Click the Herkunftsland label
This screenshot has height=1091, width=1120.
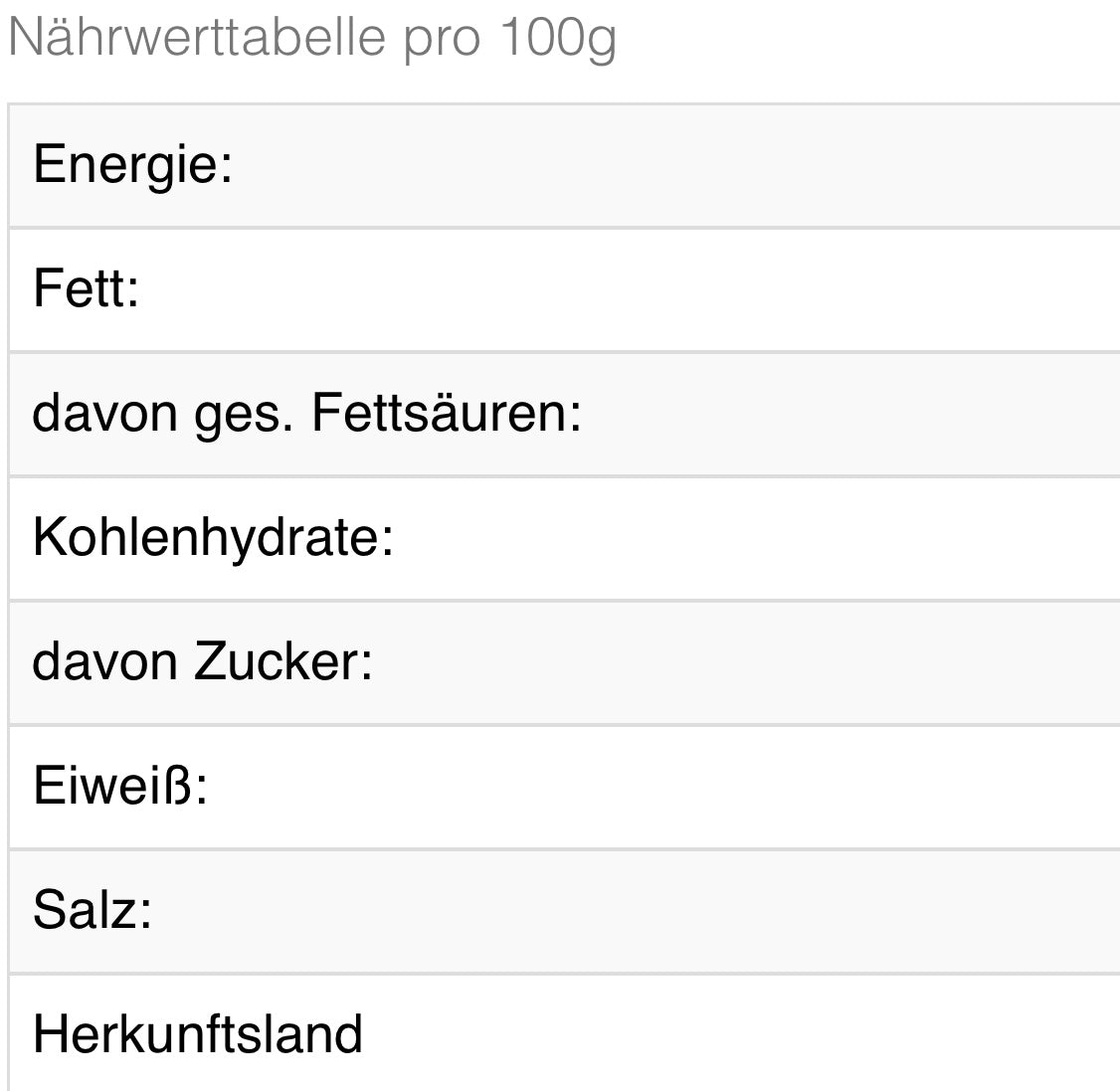point(198,1034)
